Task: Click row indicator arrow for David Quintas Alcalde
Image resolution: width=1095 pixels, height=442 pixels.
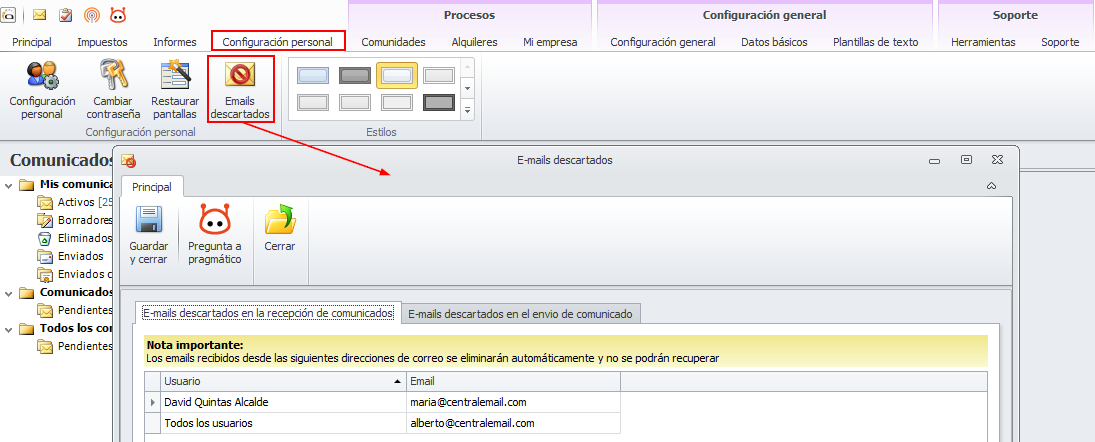Action: click(152, 402)
